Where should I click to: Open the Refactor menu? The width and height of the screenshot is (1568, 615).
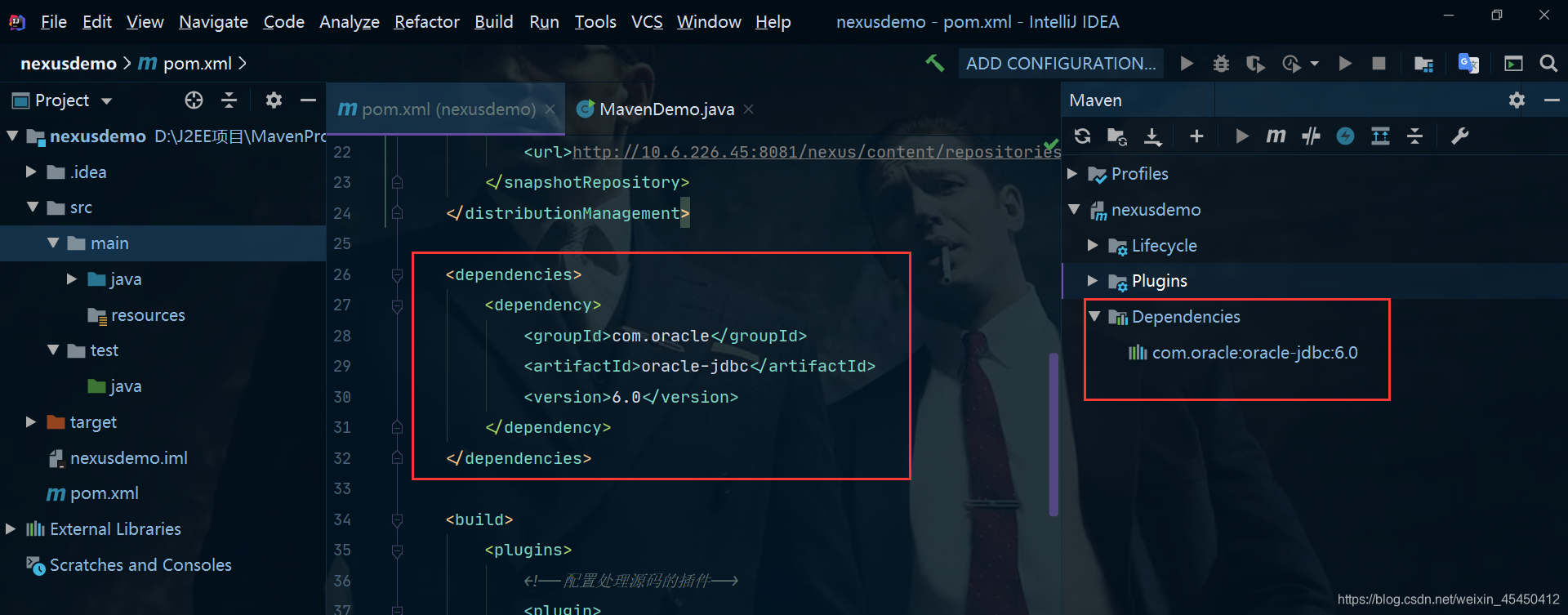[x=426, y=22]
